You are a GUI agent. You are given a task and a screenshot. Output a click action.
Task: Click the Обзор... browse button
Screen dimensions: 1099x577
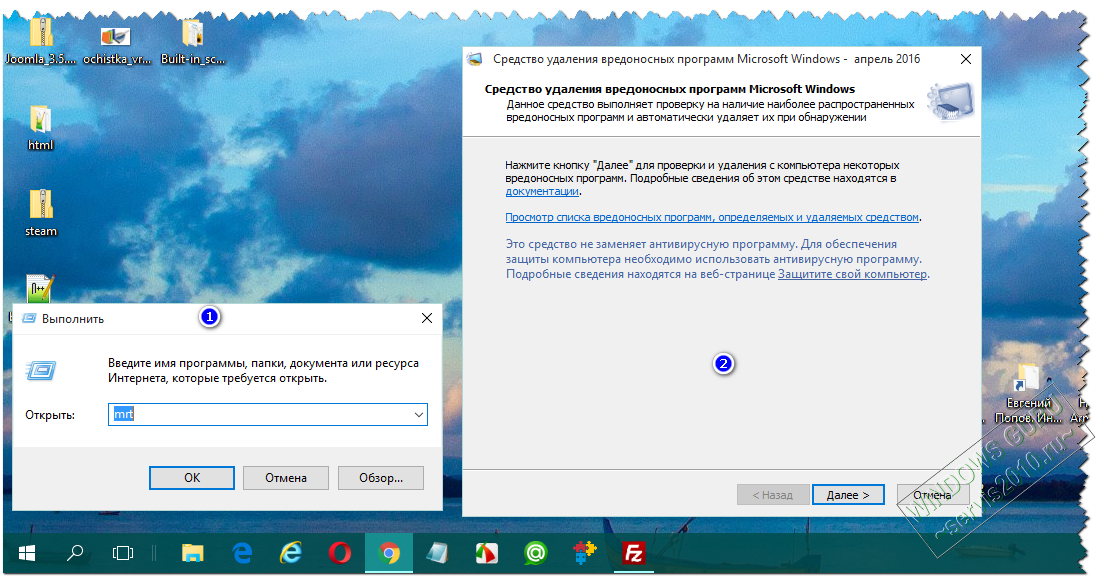[381, 477]
